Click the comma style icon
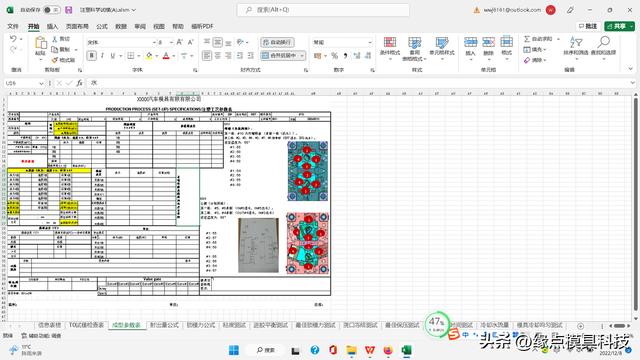Screen dimensions: 640x360 point(346,56)
